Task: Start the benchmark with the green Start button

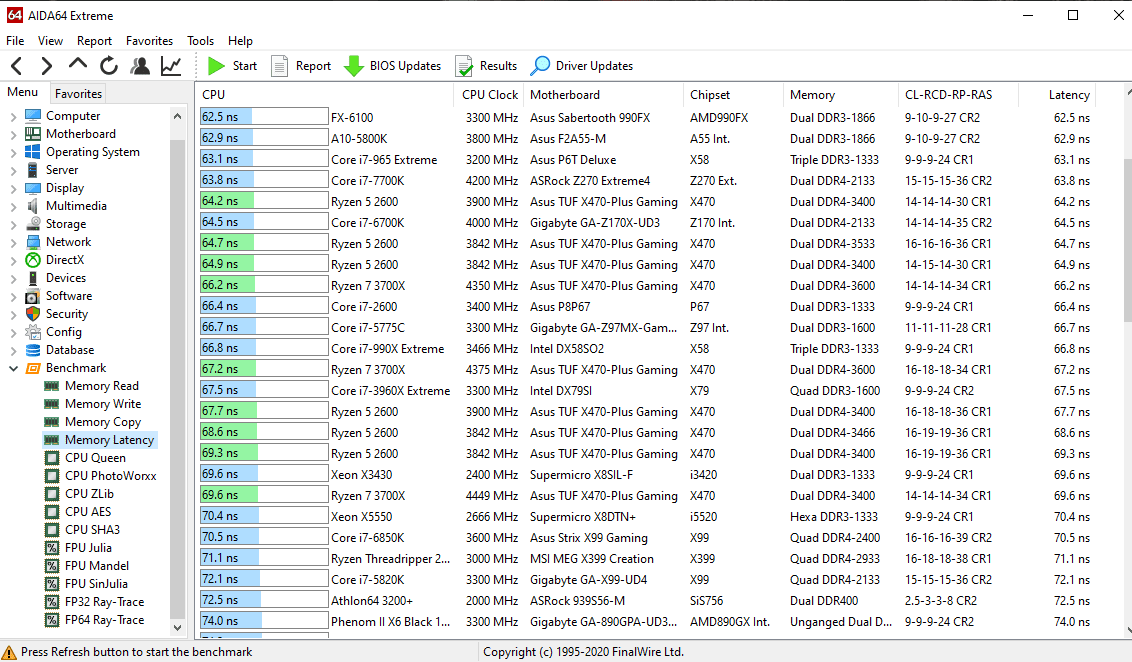Action: point(232,66)
